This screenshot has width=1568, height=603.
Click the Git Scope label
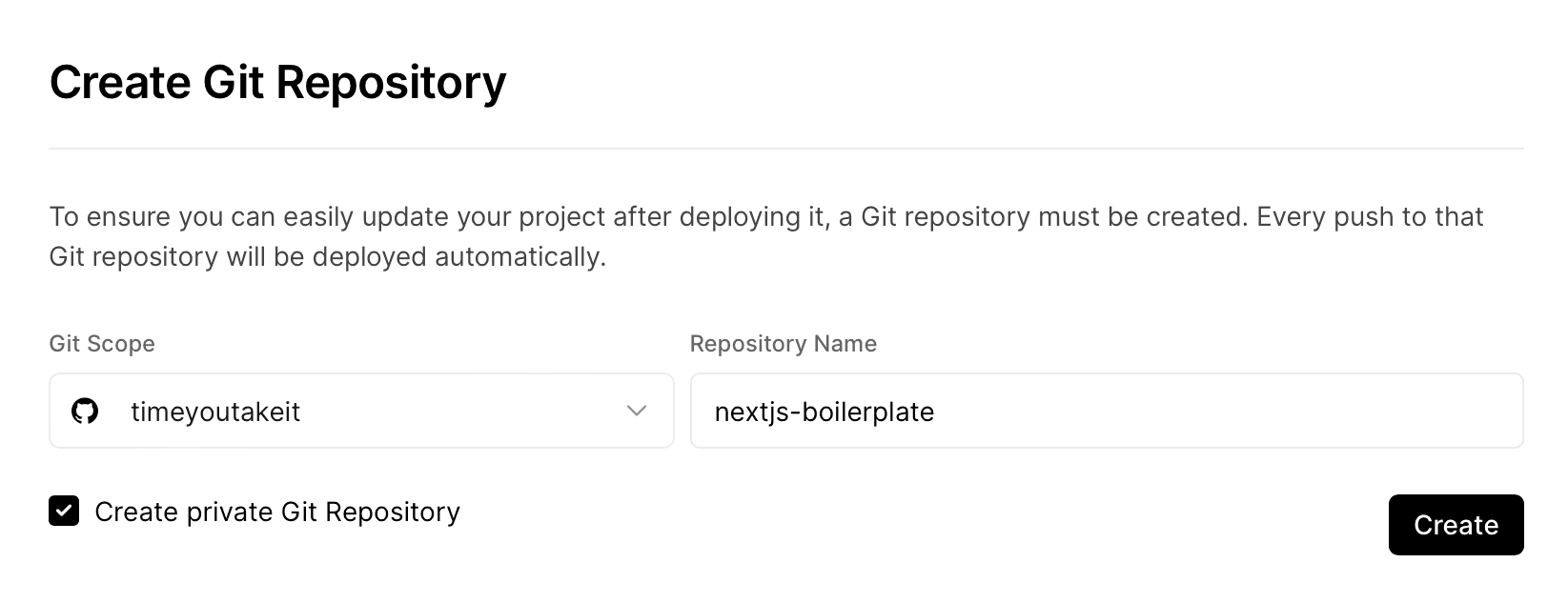pos(102,344)
